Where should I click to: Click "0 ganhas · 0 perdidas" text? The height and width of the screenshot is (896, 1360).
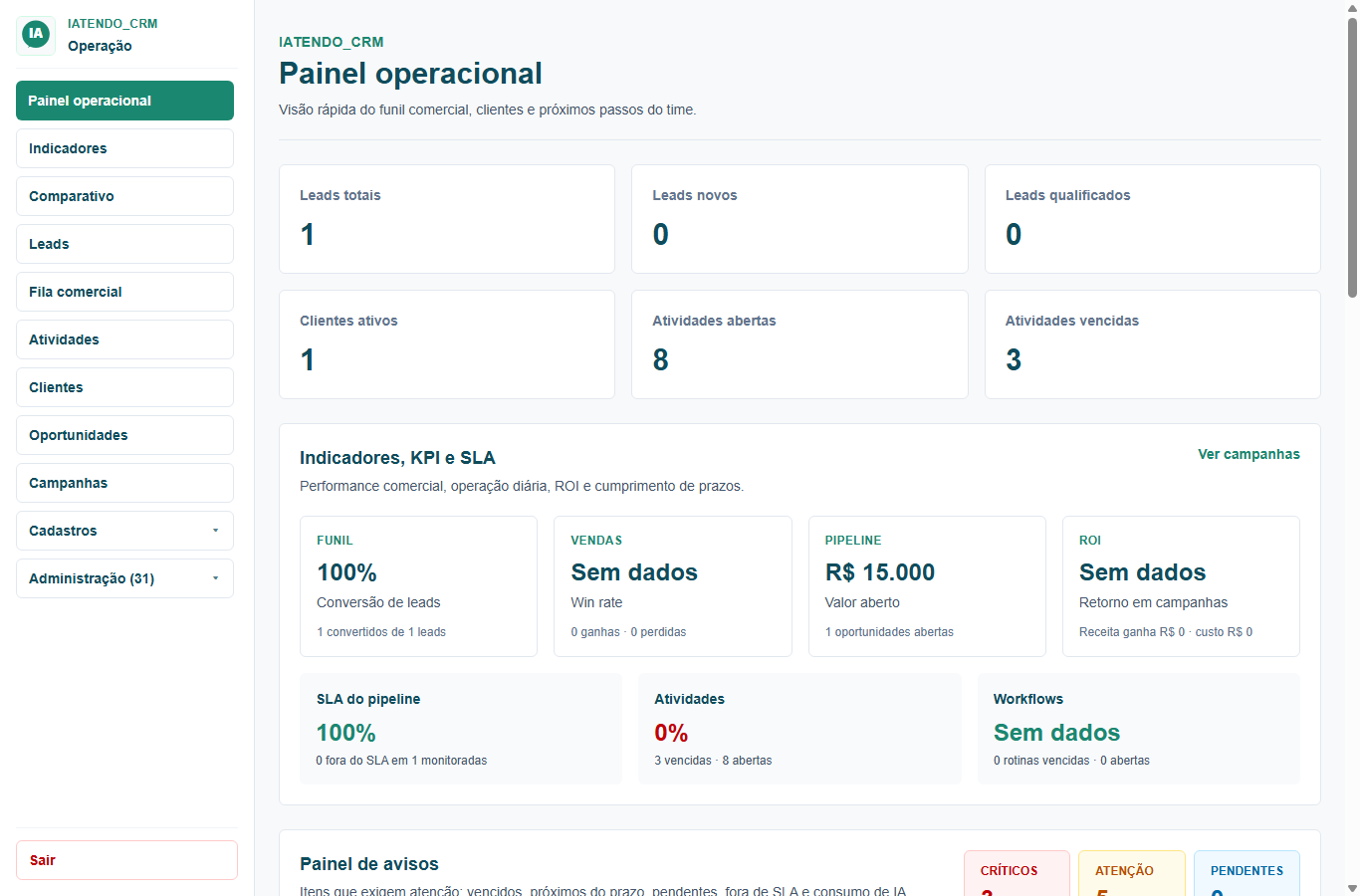click(x=628, y=632)
